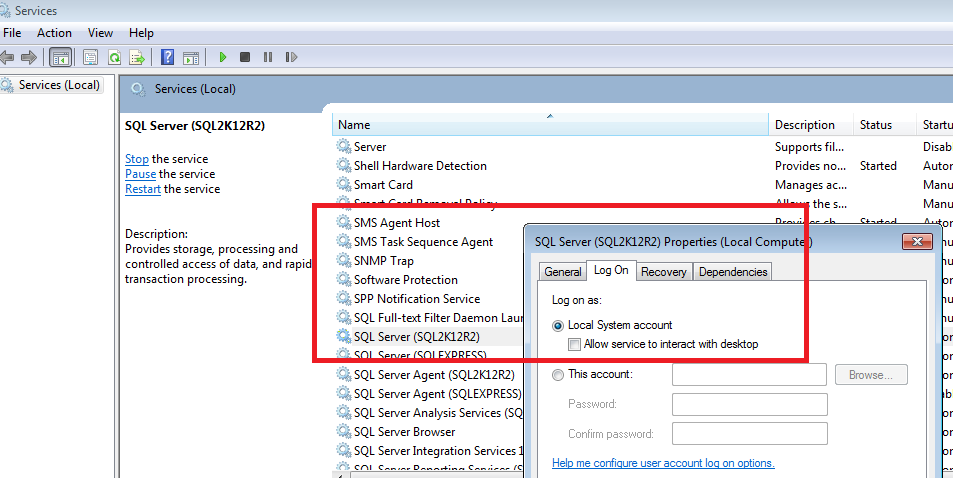Click the Show/Hide Action Pane icon
This screenshot has width=953, height=492.
(191, 58)
